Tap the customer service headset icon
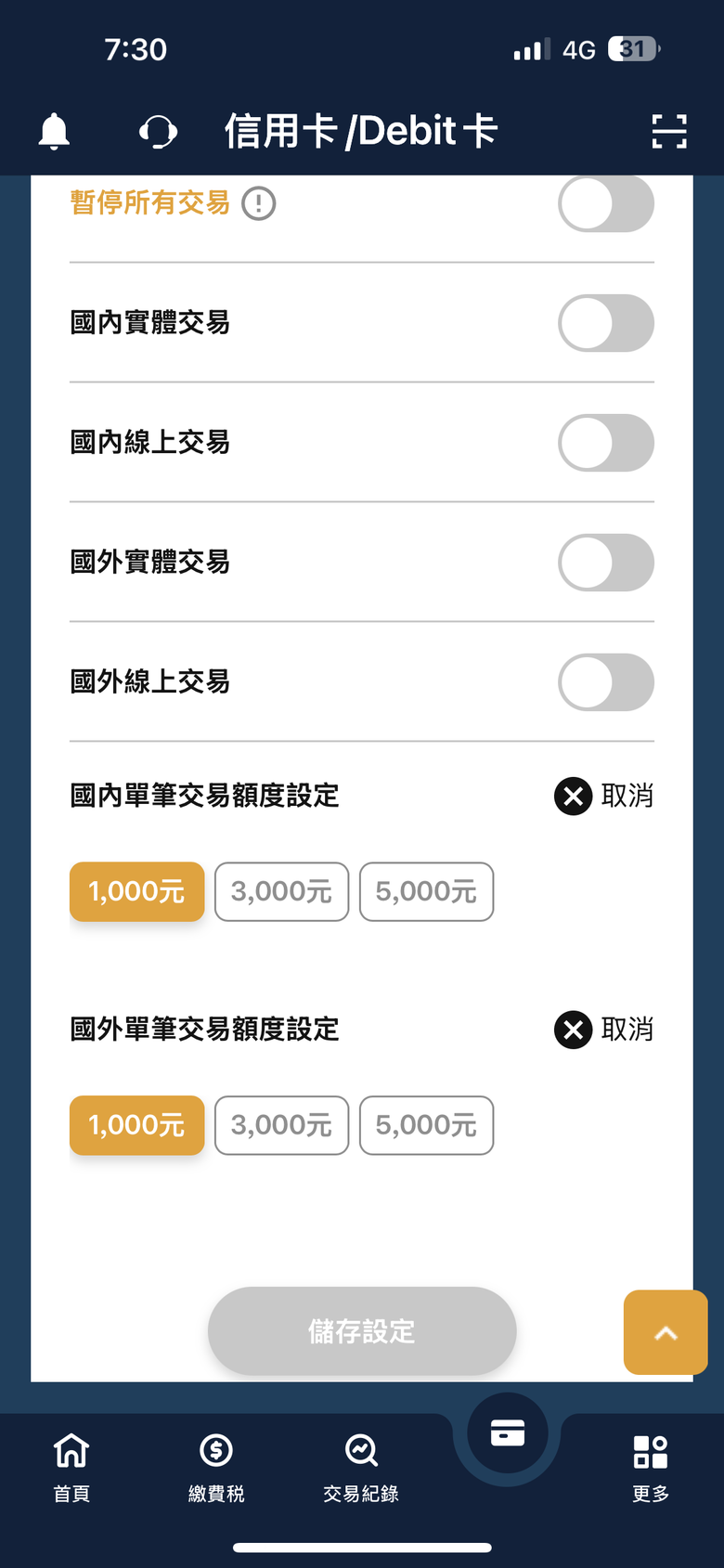Image resolution: width=724 pixels, height=1568 pixels. (x=158, y=132)
